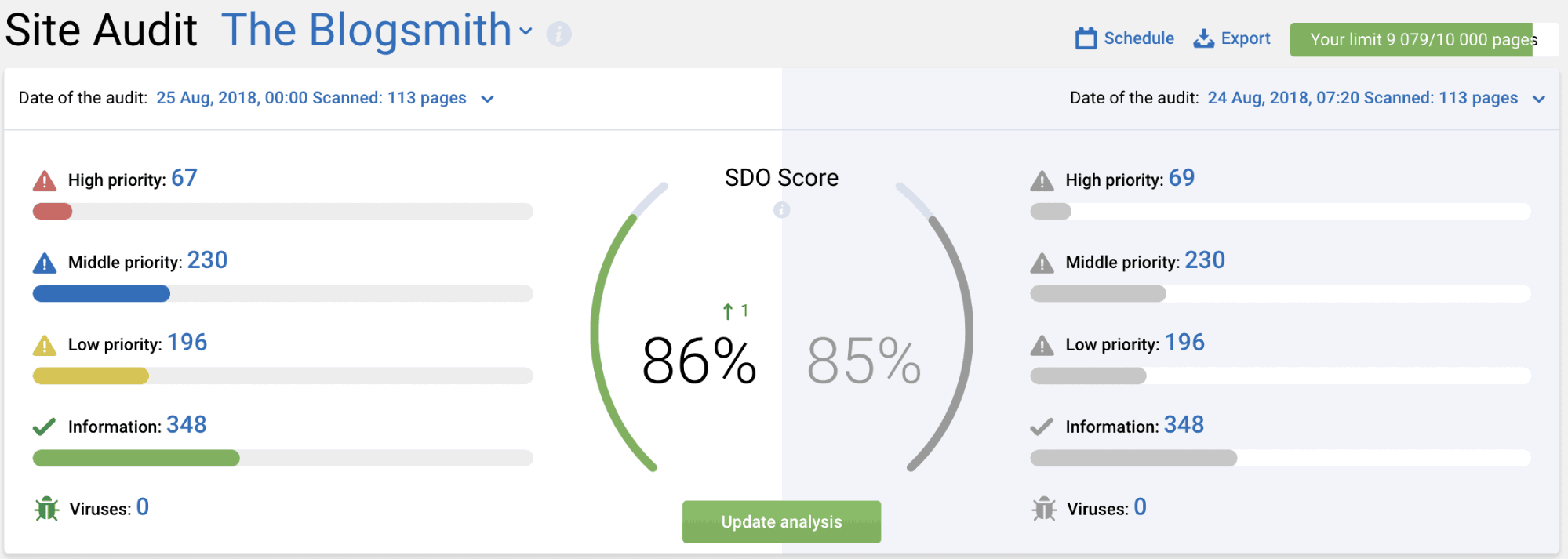1568x559 pixels.
Task: Open the 67 High priority issues
Action: pyautogui.click(x=184, y=178)
